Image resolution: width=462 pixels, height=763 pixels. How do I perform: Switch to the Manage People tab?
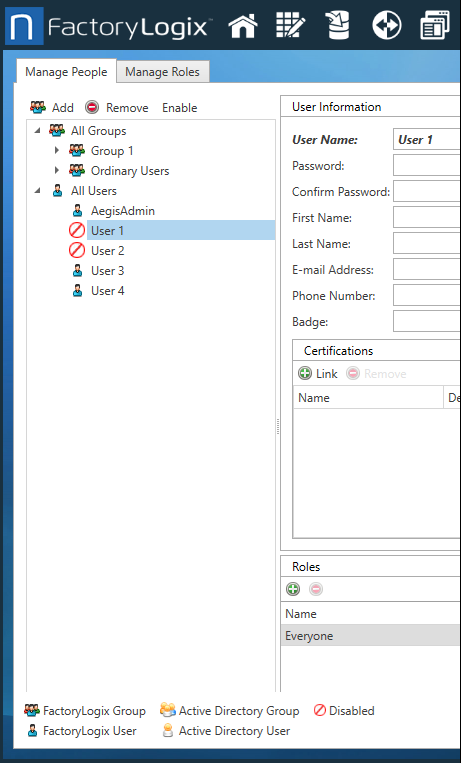point(66,72)
